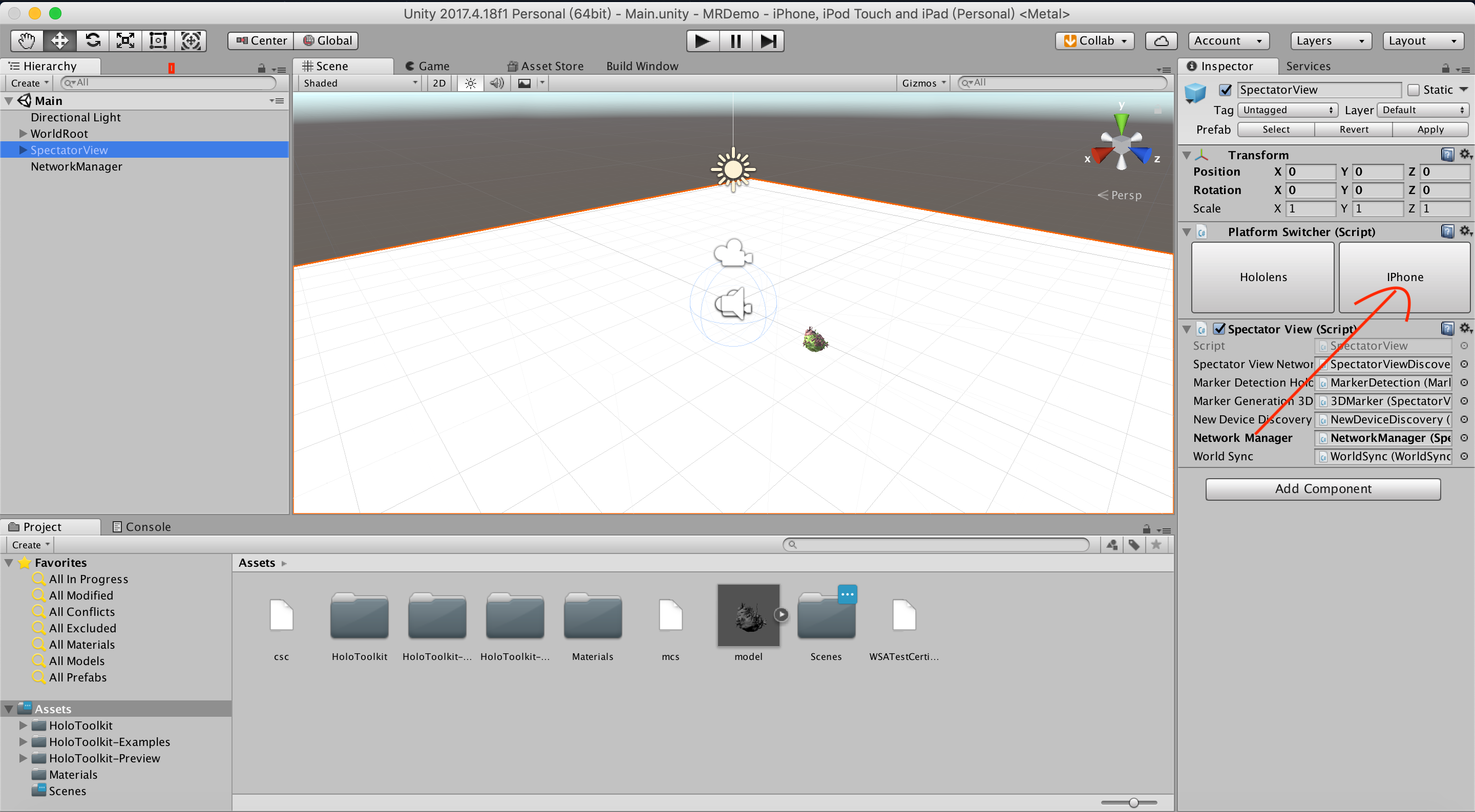Switch to the Asset Store tab
The height and width of the screenshot is (812, 1475).
[x=545, y=67]
